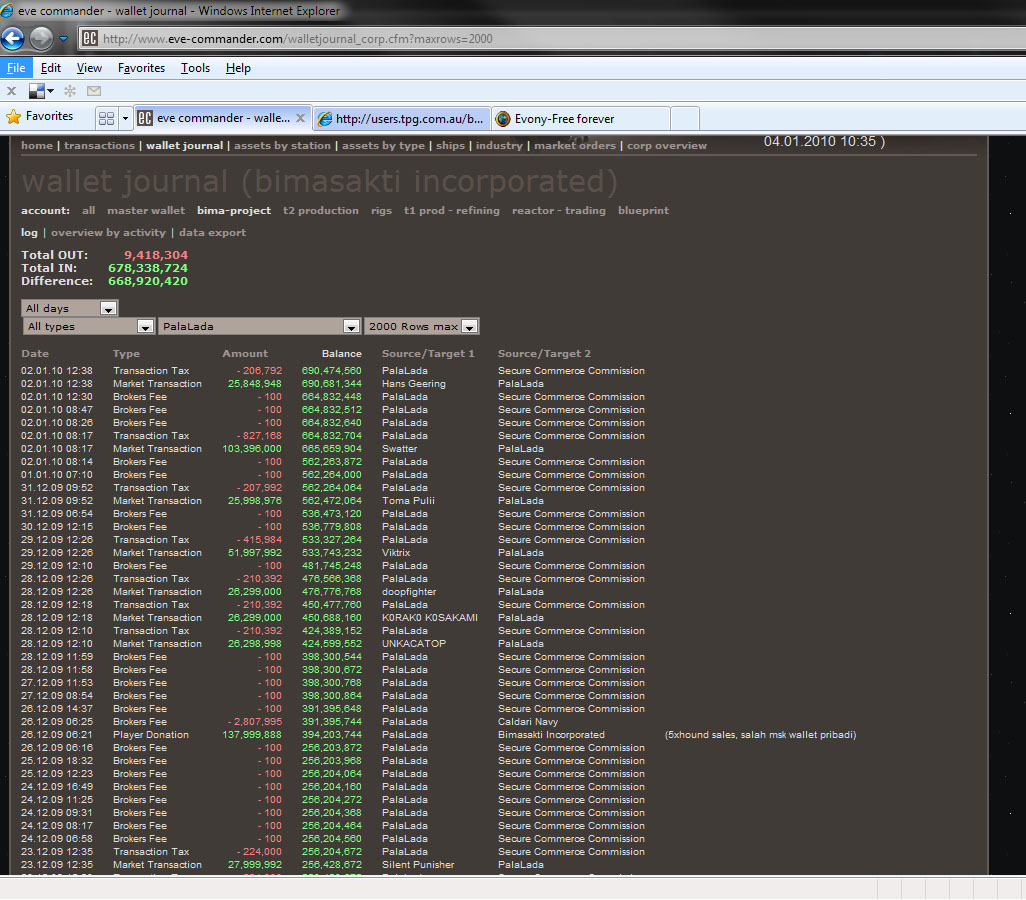Click the Date column header
The height and width of the screenshot is (900, 1026).
(x=35, y=353)
